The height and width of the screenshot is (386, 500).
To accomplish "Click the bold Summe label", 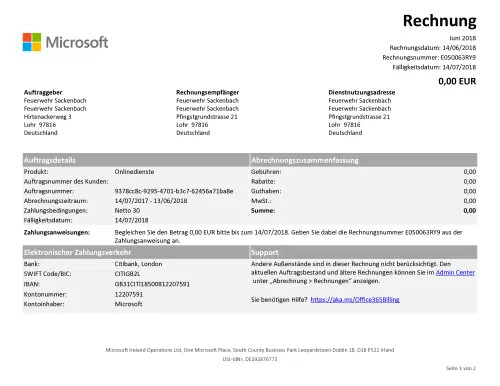I will tap(263, 211).
